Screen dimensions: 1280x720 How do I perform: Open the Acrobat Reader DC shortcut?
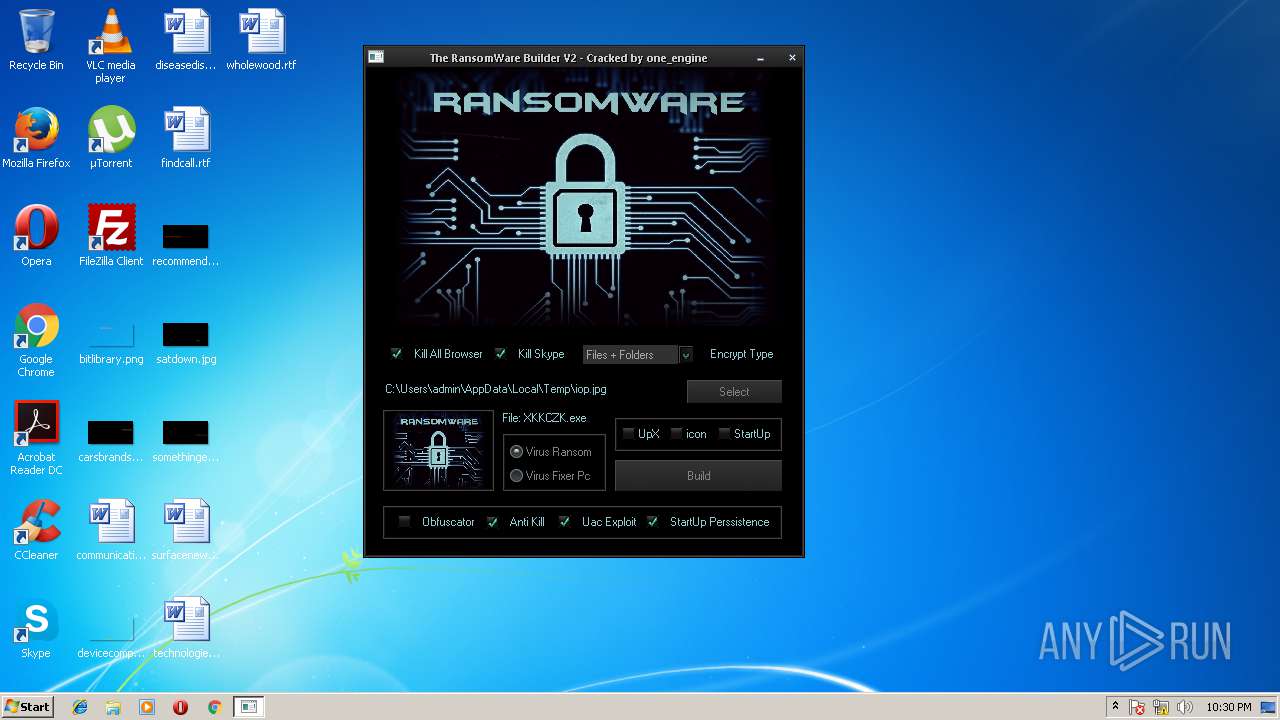(x=36, y=438)
